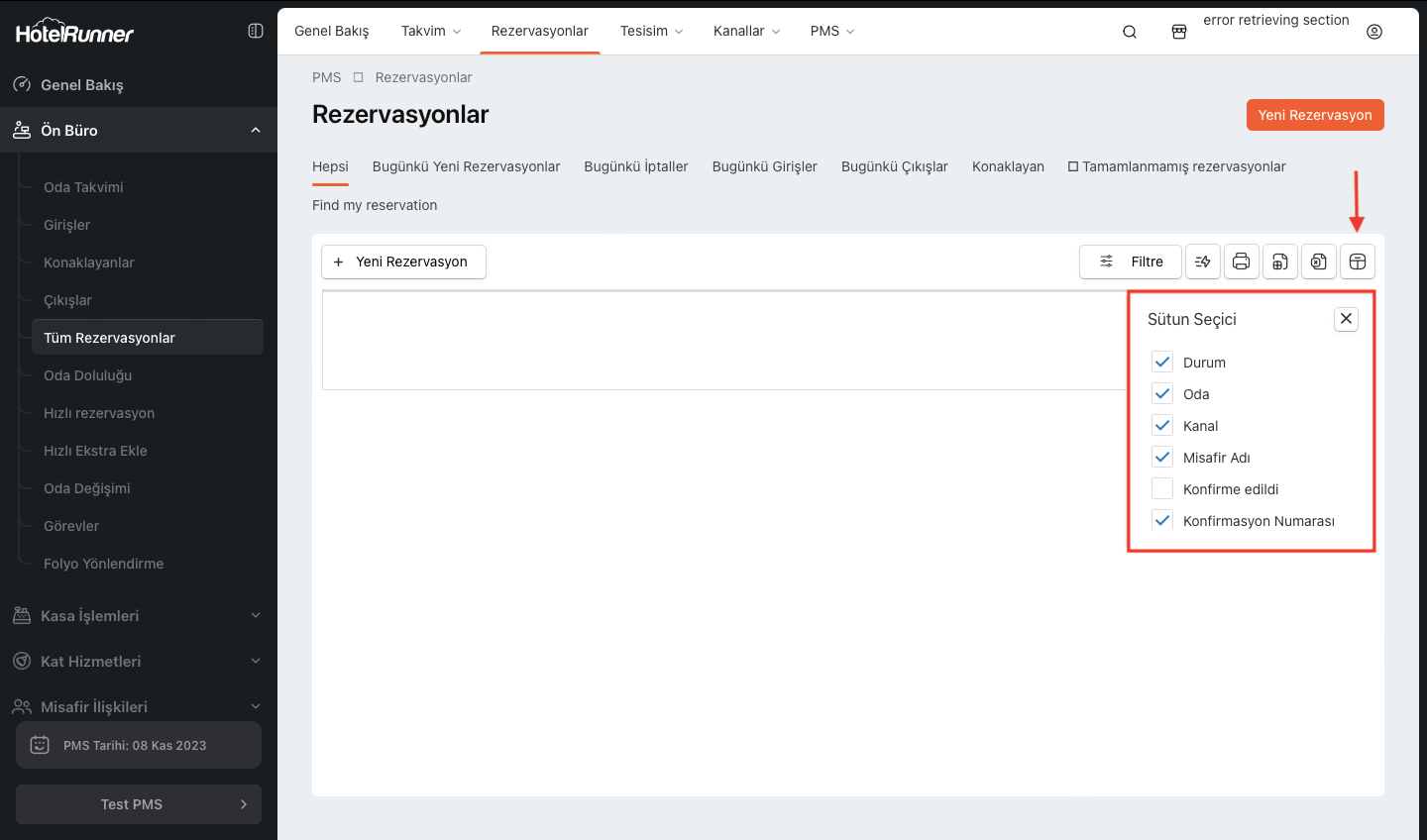Open the search magnifier in top bar
This screenshot has height=840, width=1427.
[x=1129, y=32]
